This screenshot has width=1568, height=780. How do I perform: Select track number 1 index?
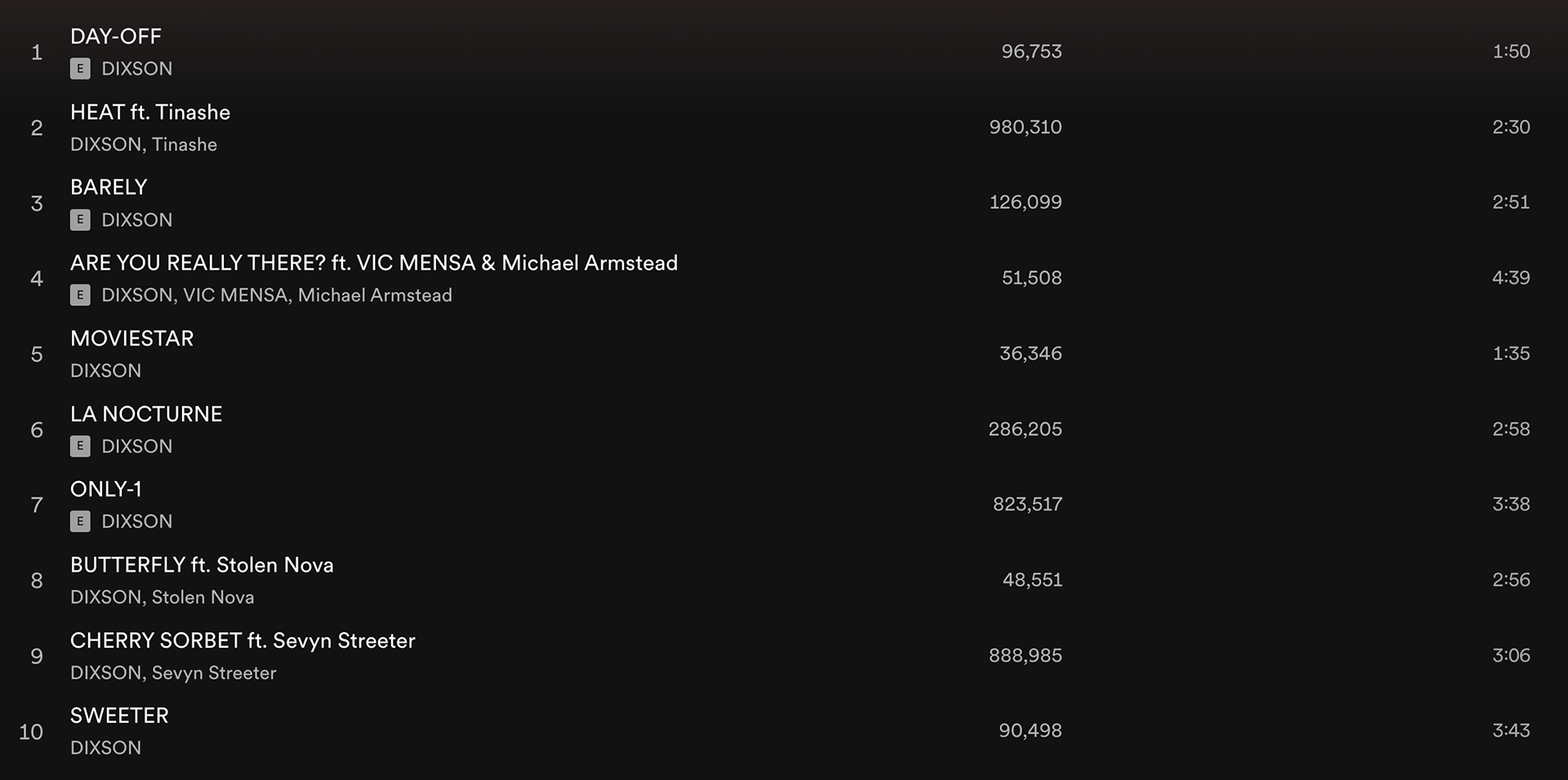point(37,52)
